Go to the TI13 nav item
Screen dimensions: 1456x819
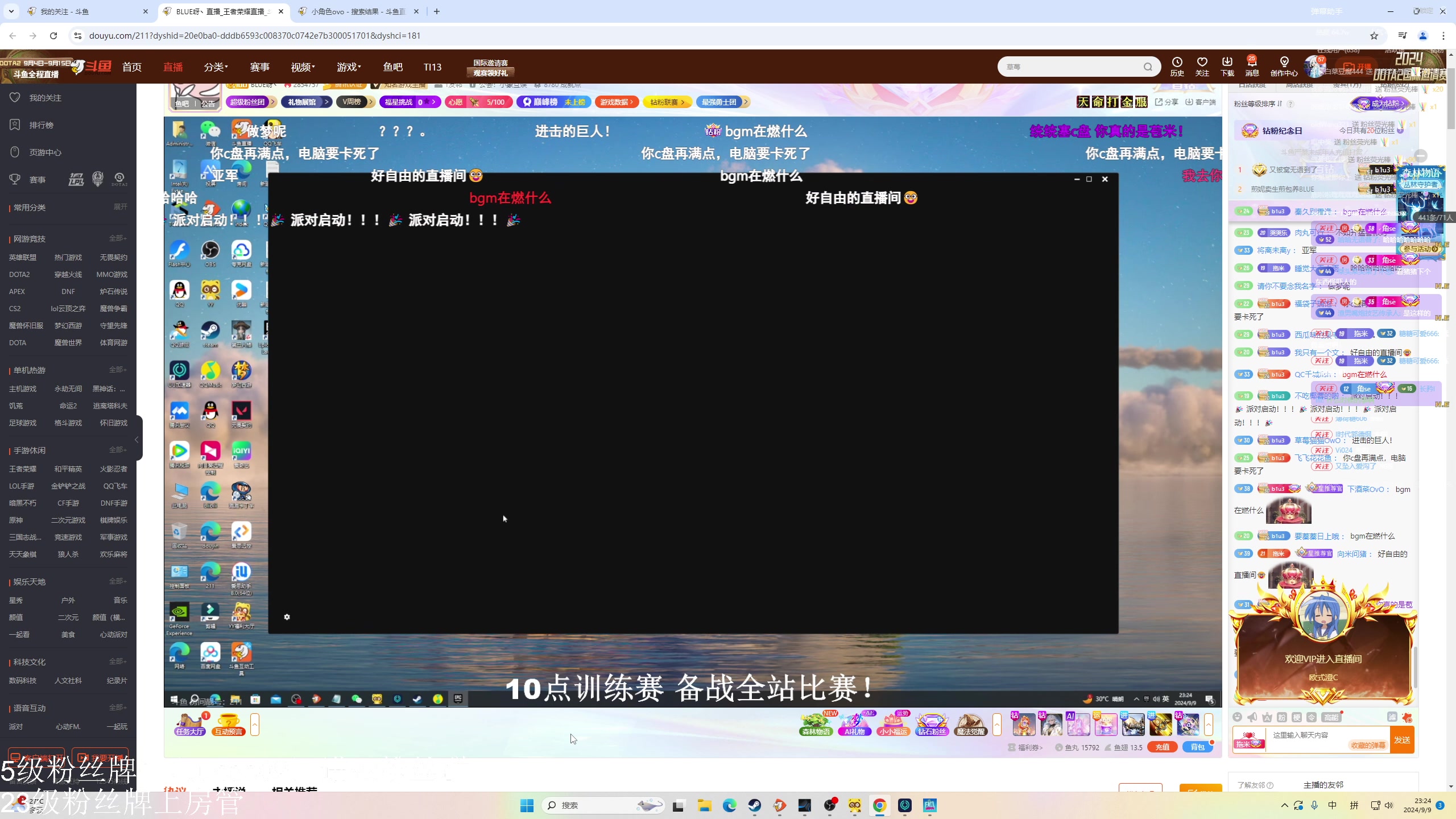pos(432,67)
